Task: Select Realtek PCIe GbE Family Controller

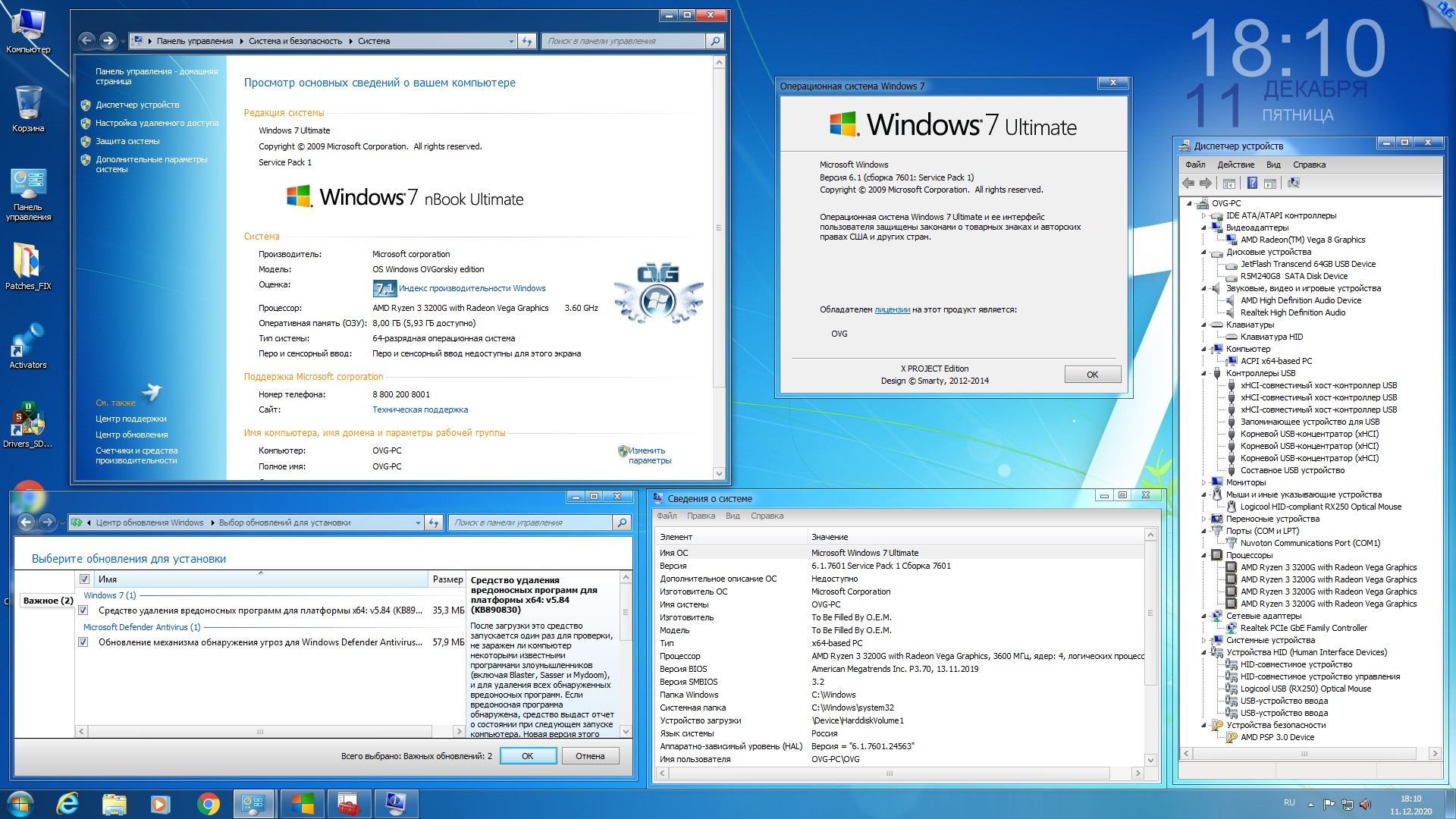Action: point(1304,628)
